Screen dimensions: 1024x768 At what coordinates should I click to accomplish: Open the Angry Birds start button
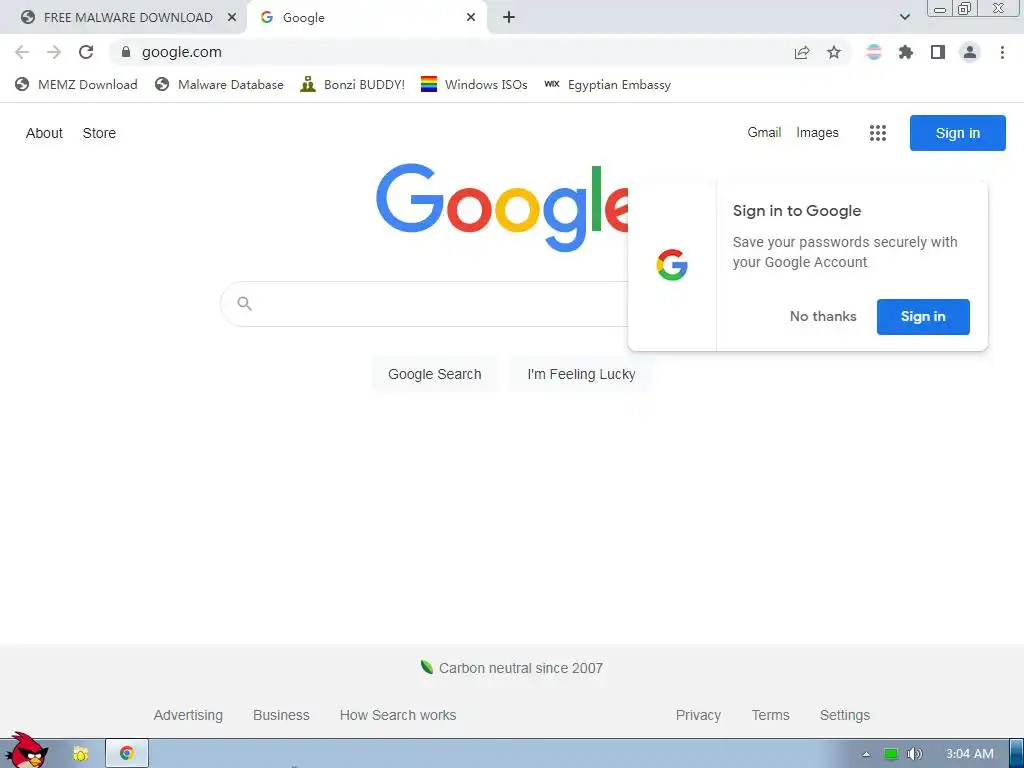tap(26, 751)
